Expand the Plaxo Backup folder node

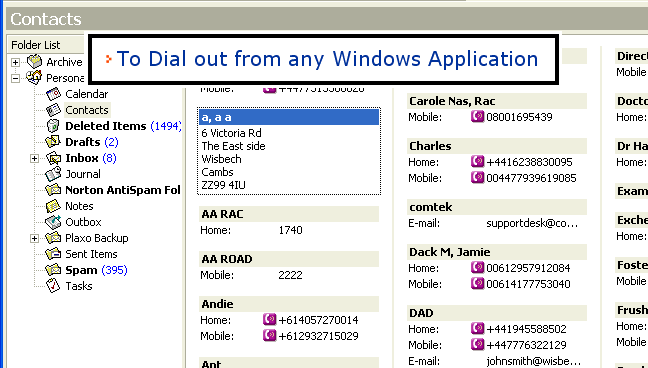[35, 239]
